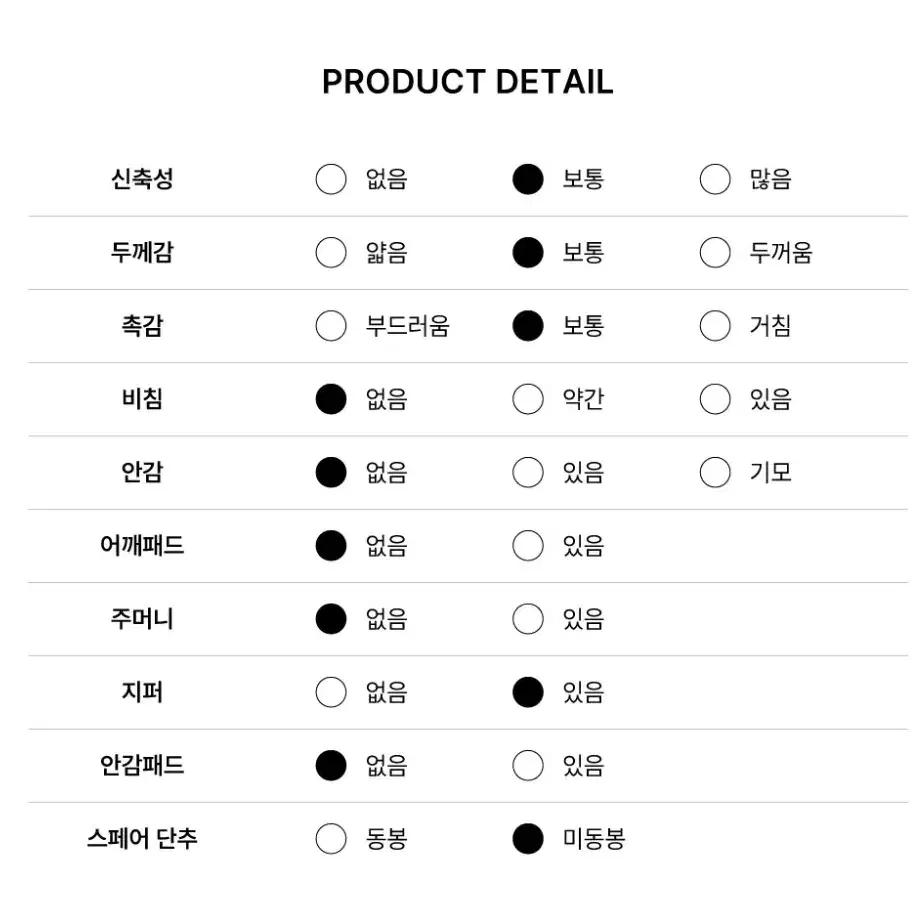Click the 스페어 단추 row label

(142, 839)
